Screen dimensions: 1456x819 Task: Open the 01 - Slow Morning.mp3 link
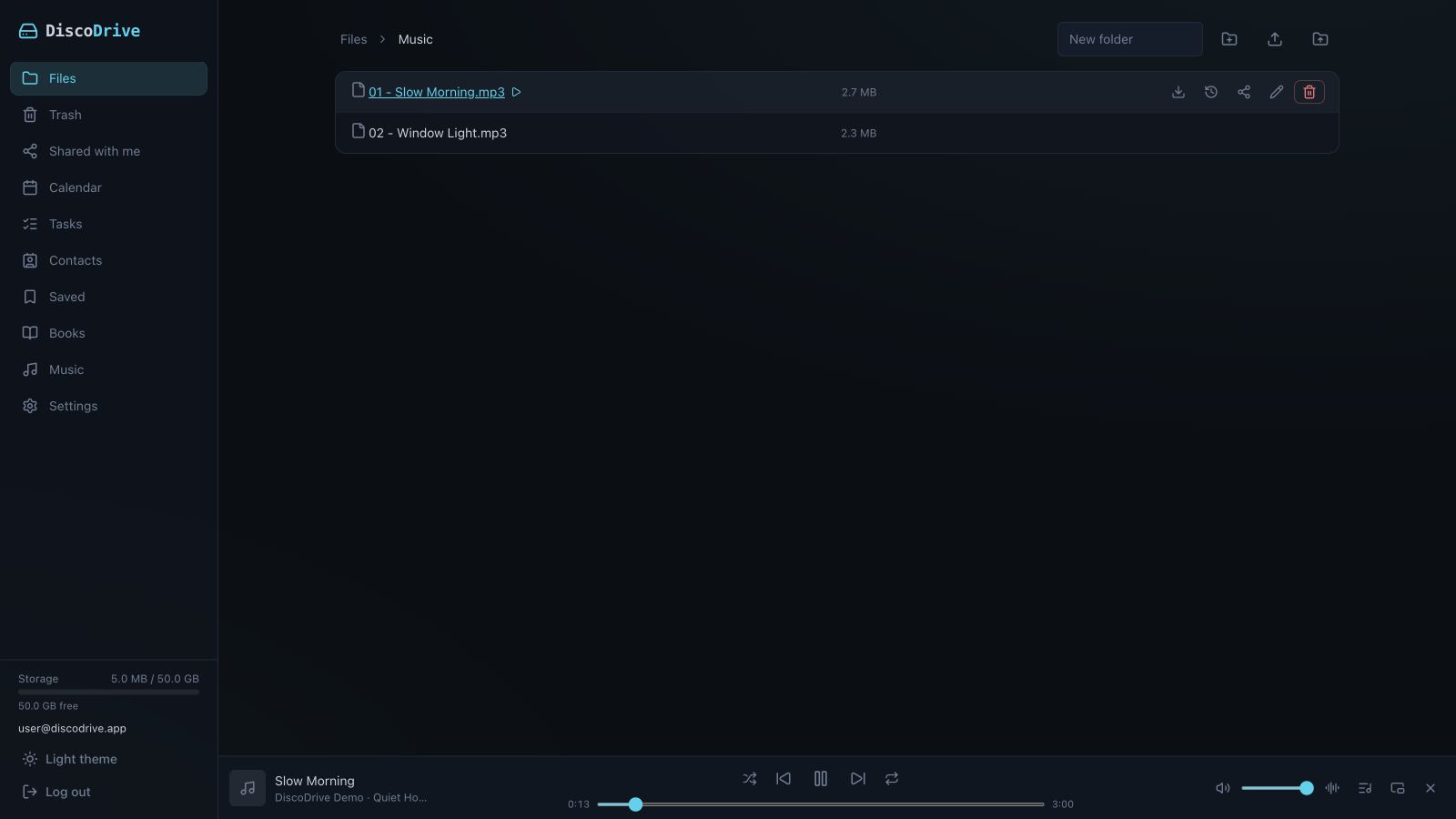point(437,92)
